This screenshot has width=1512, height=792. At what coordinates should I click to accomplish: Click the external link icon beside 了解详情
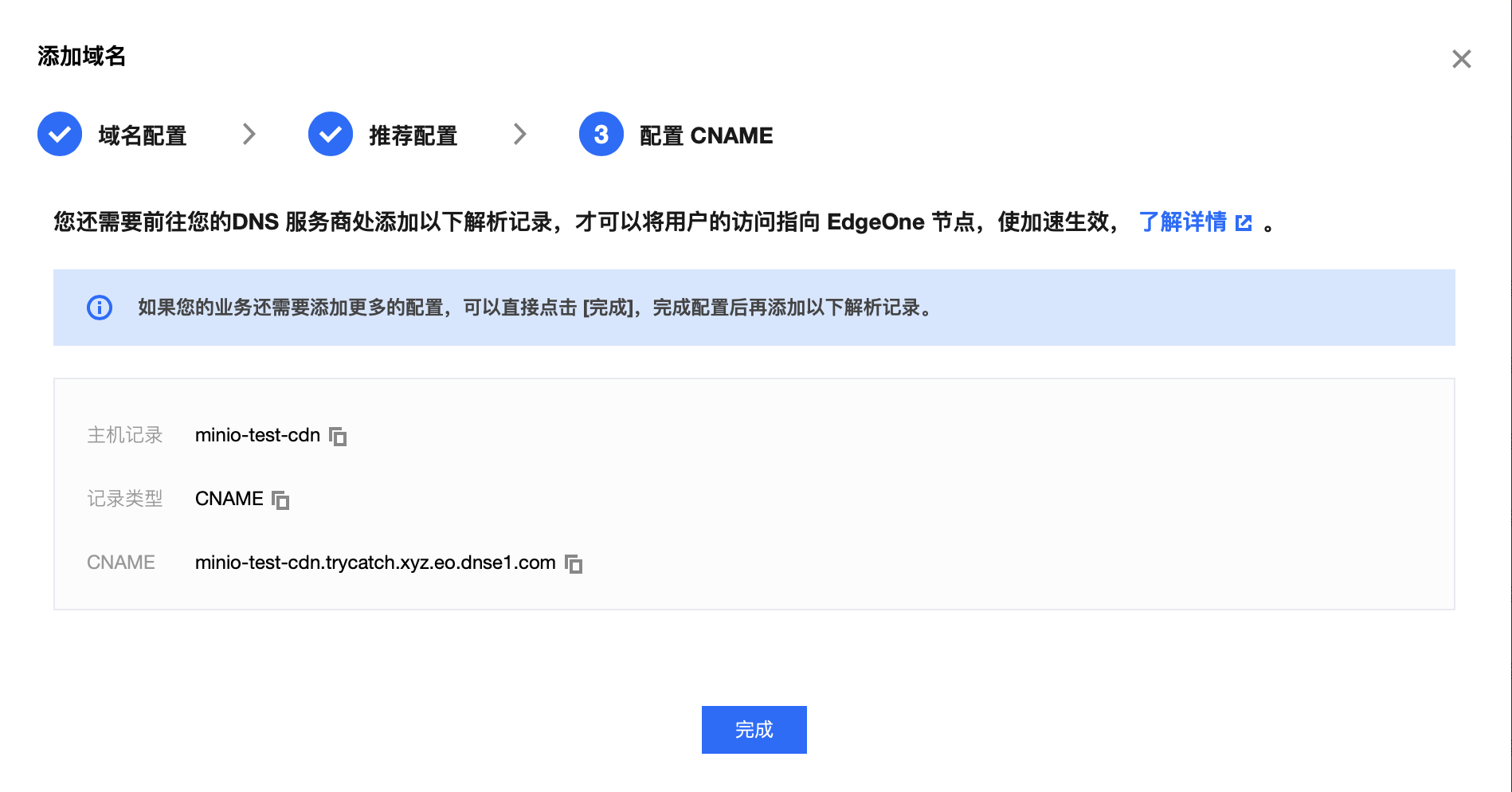coord(1244,223)
